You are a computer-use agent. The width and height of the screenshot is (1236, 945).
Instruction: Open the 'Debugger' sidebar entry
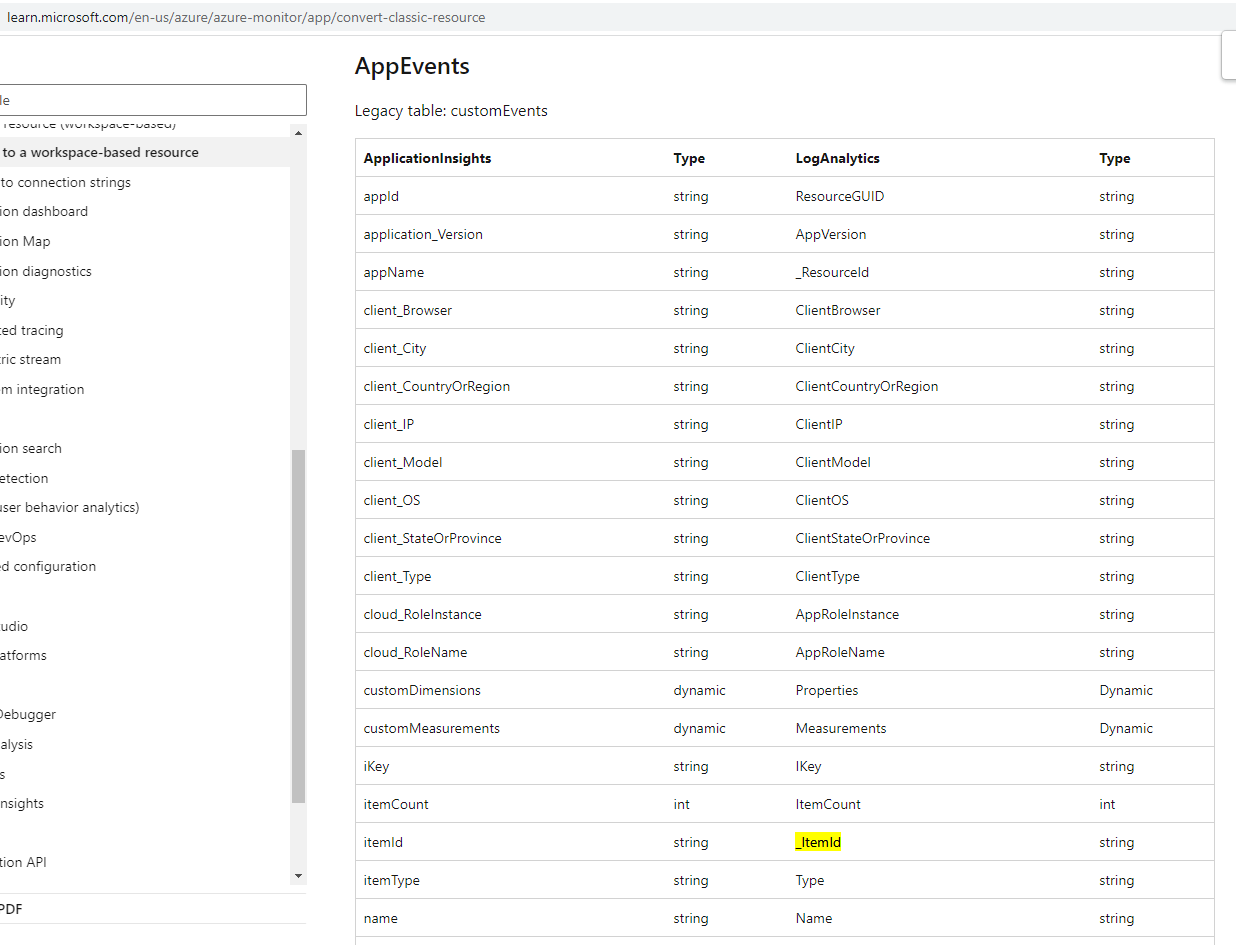coord(28,714)
